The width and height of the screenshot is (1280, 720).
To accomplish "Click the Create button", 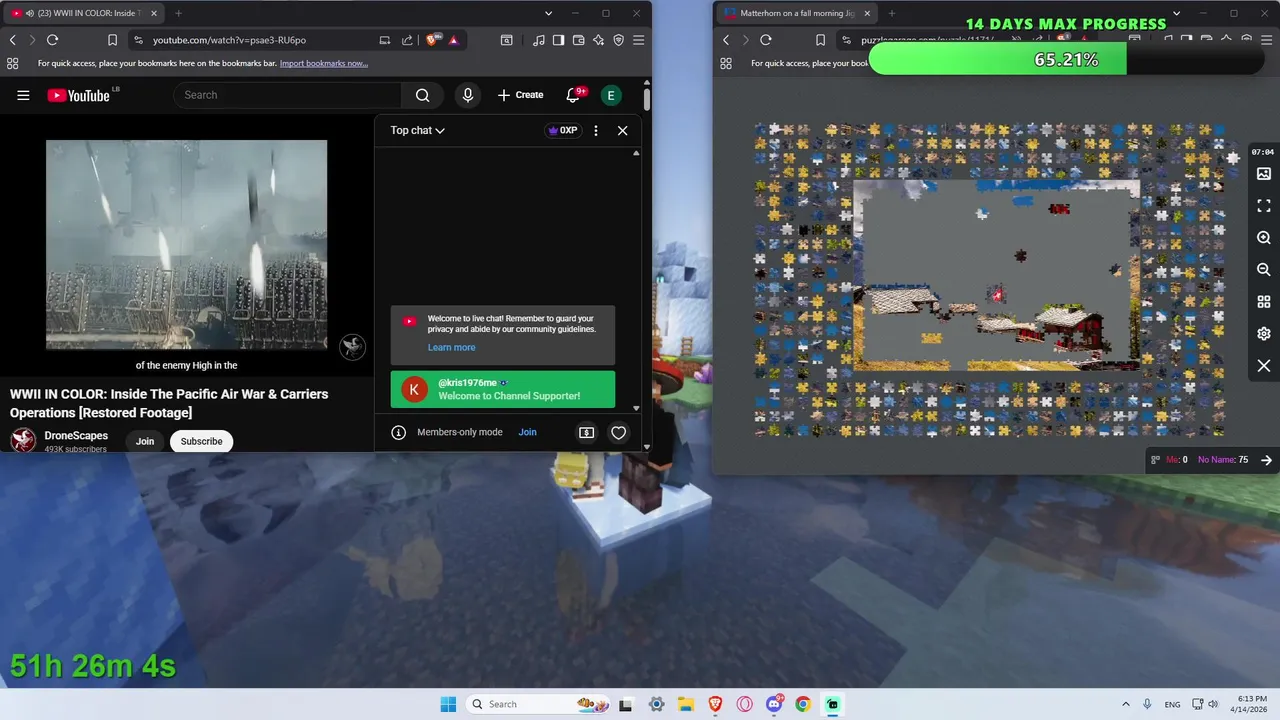I will point(520,95).
